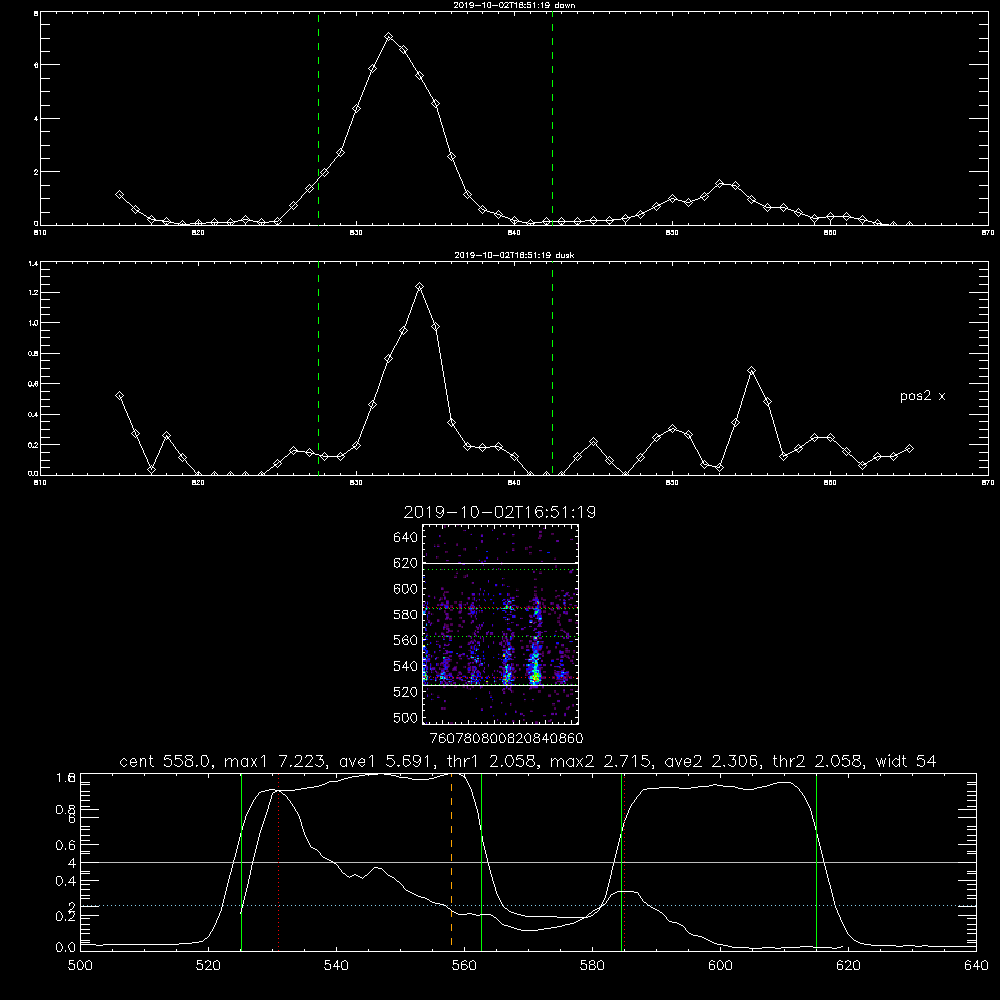Click the bottom plot x-axis label 640
This screenshot has height=1000, width=1000.
tap(976, 966)
